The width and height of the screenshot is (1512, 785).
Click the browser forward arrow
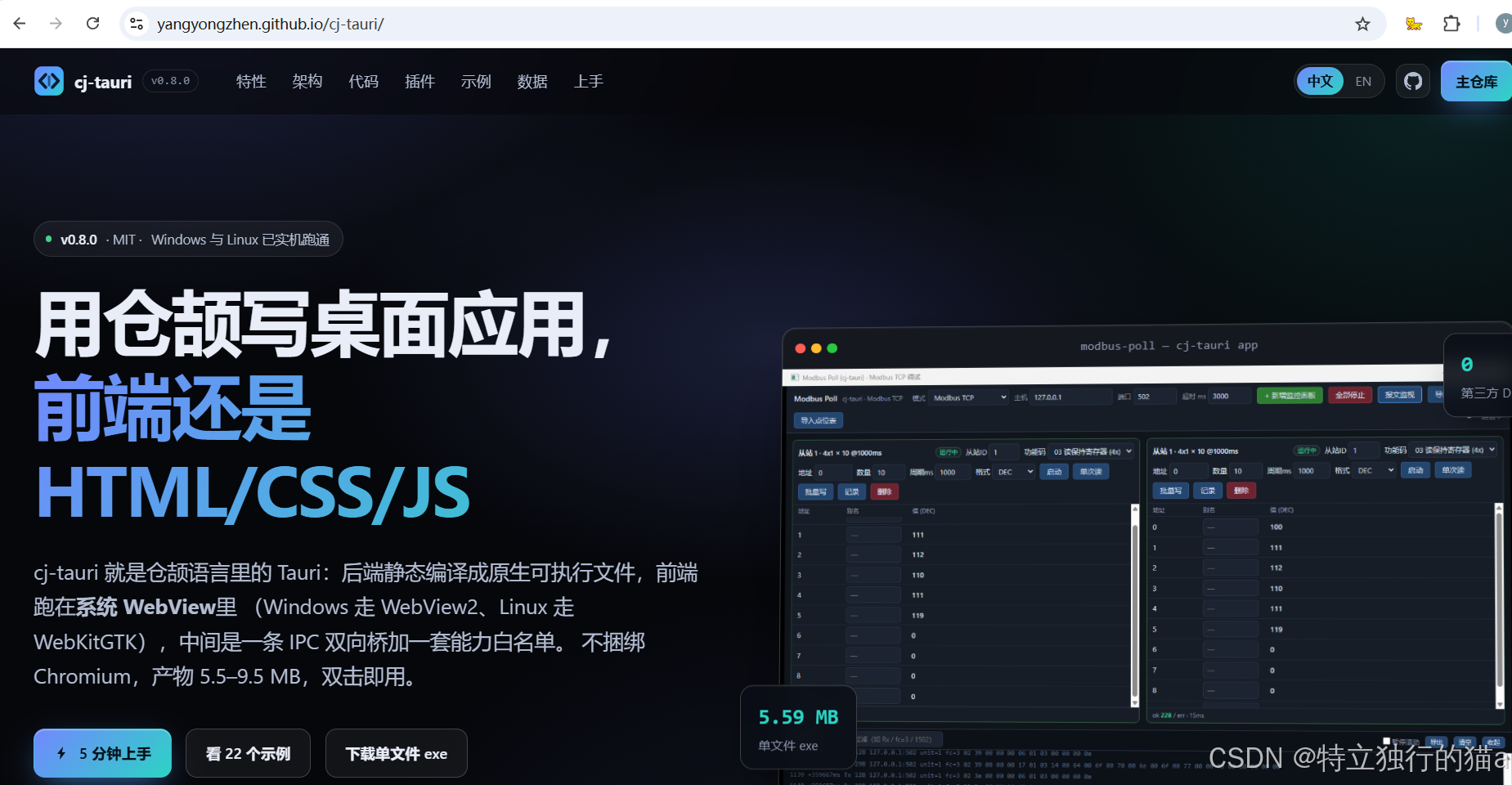pos(56,24)
